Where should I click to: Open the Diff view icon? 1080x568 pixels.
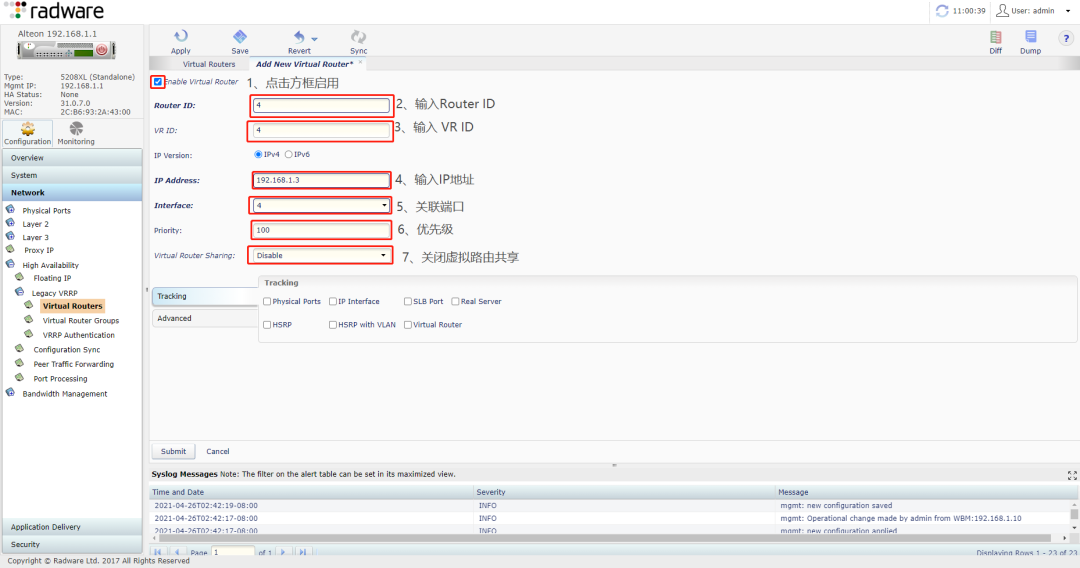(995, 38)
